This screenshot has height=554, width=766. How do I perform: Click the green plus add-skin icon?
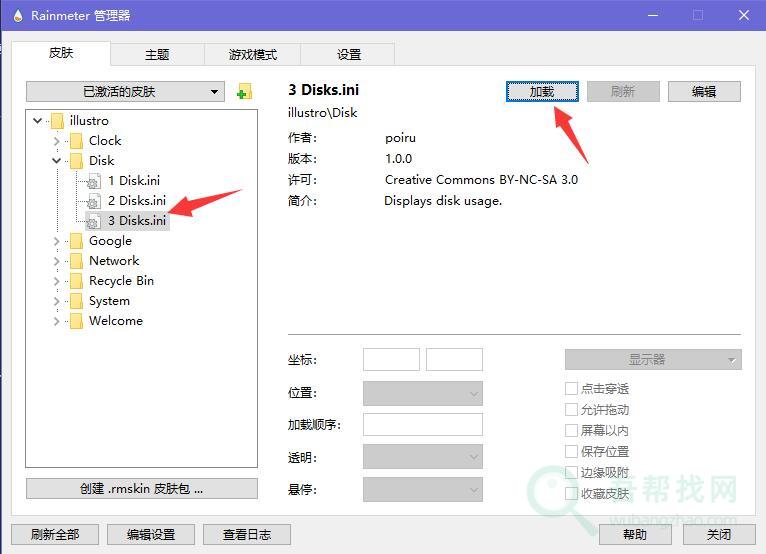[244, 93]
